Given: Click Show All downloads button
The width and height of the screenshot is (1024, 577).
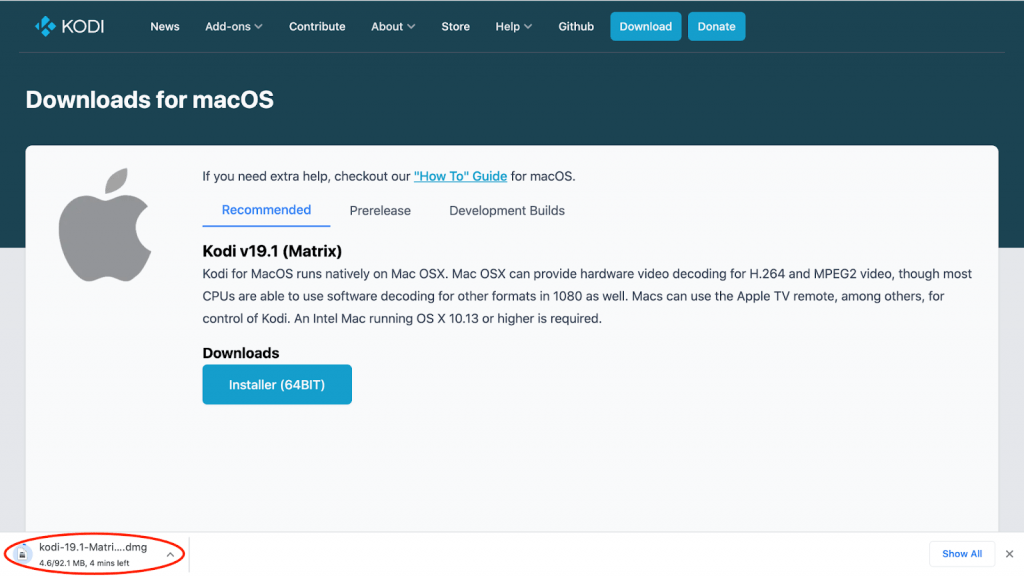Looking at the screenshot, I should point(961,554).
